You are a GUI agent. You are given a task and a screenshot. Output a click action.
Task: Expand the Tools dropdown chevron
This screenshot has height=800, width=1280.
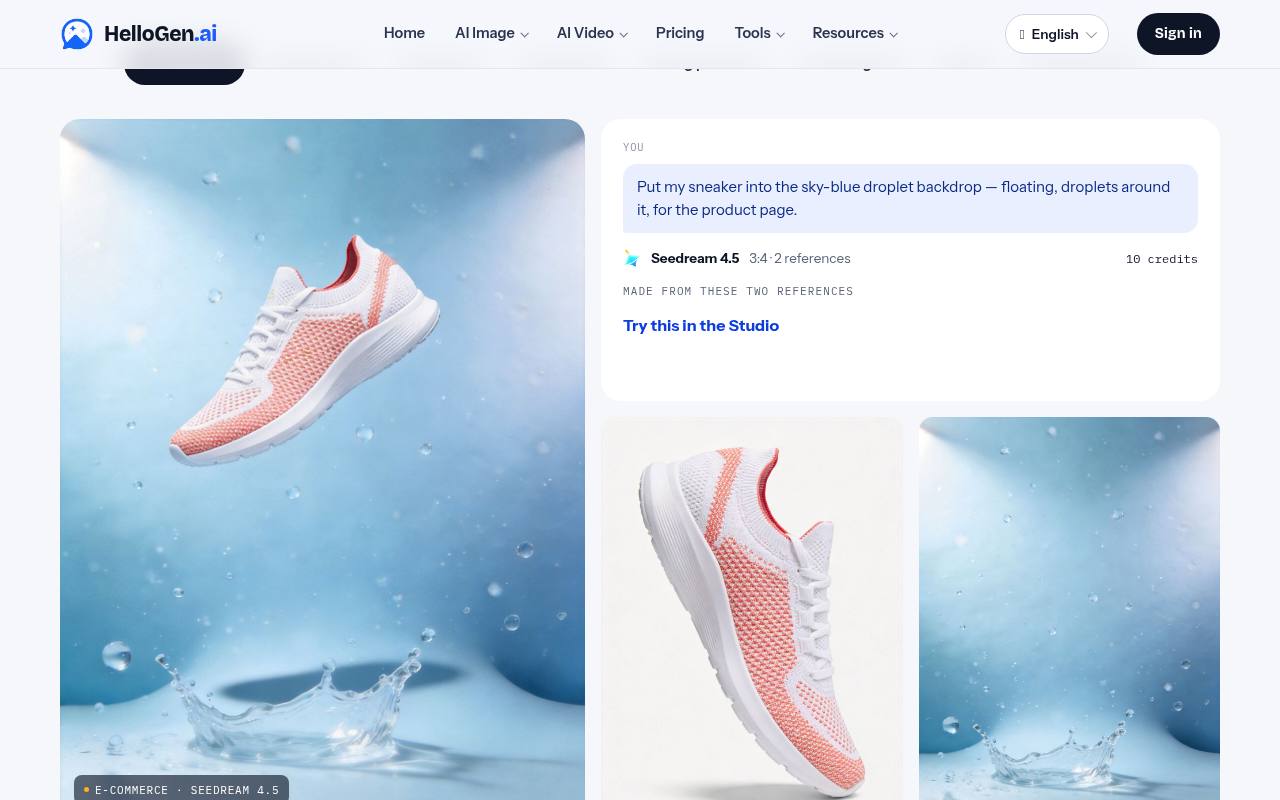coord(780,35)
